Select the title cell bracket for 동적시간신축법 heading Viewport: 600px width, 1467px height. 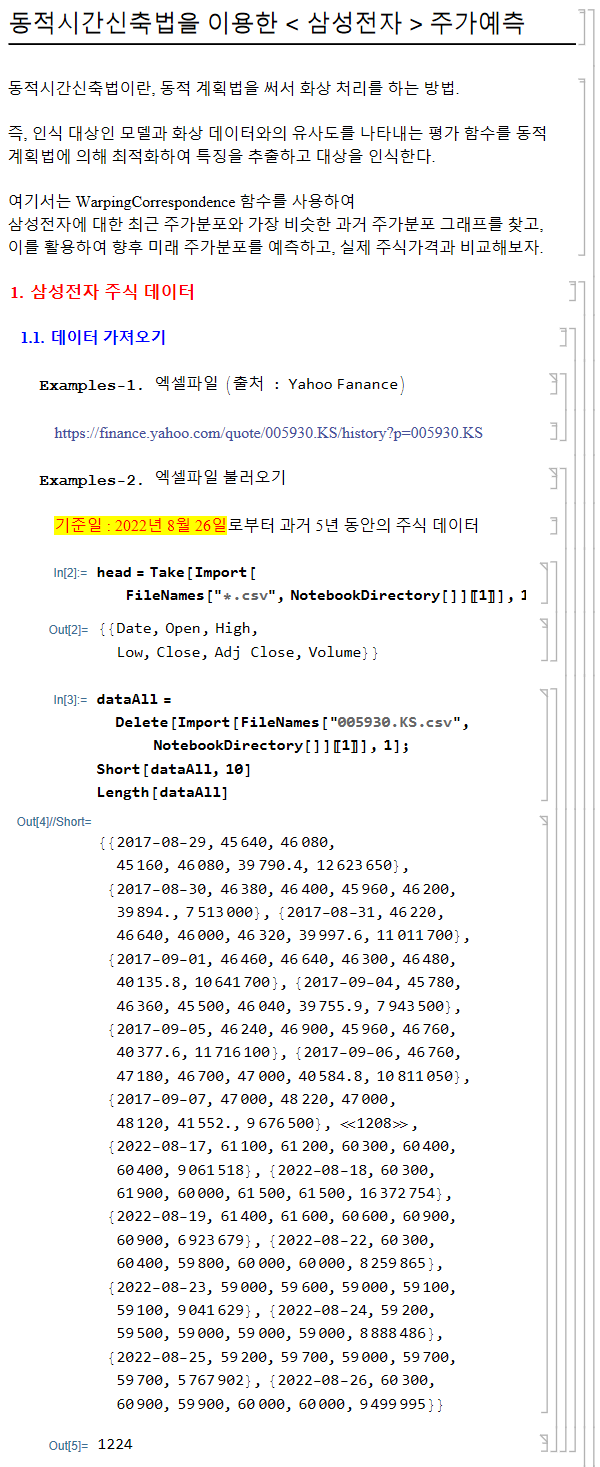[583, 27]
